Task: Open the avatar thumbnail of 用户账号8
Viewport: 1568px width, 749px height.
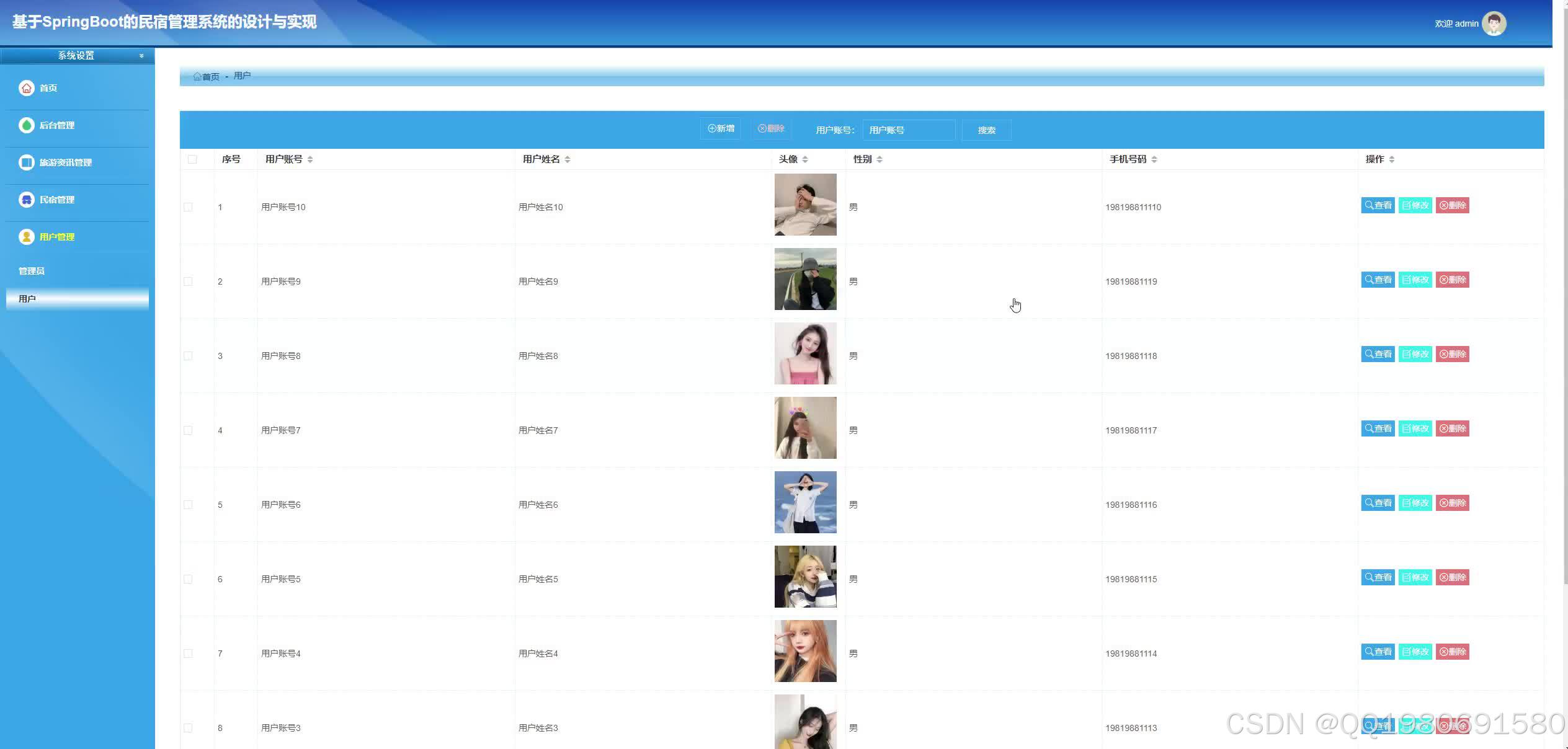Action: pyautogui.click(x=805, y=353)
